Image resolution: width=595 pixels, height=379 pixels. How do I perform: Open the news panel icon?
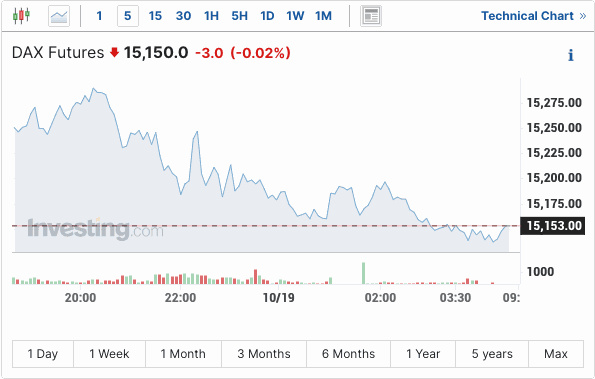(x=371, y=16)
